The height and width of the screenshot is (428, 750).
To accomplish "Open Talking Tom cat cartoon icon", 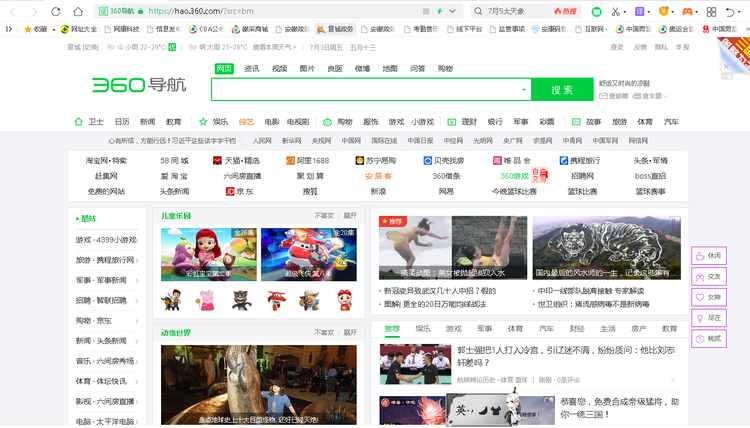I will click(x=242, y=300).
